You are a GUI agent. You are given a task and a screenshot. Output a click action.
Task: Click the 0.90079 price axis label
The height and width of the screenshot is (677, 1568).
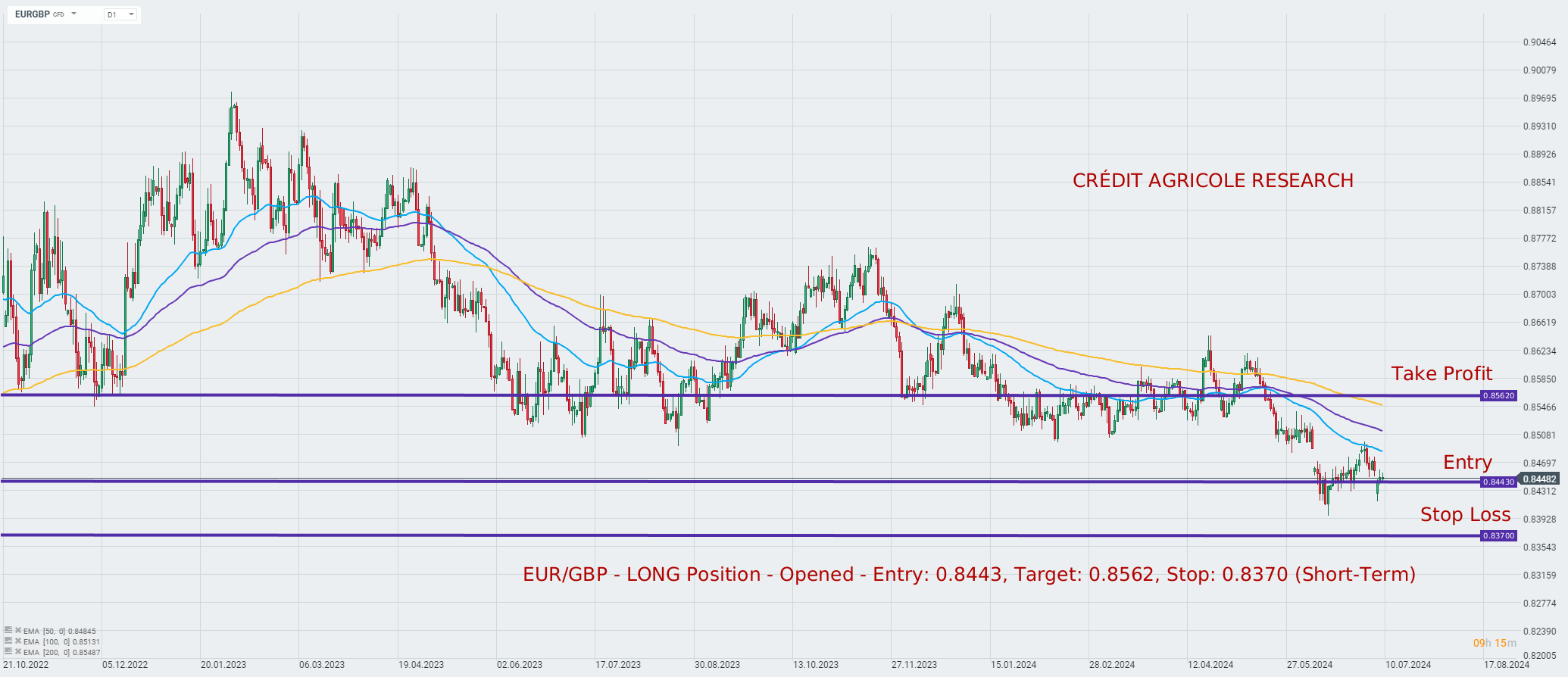[x=1540, y=70]
